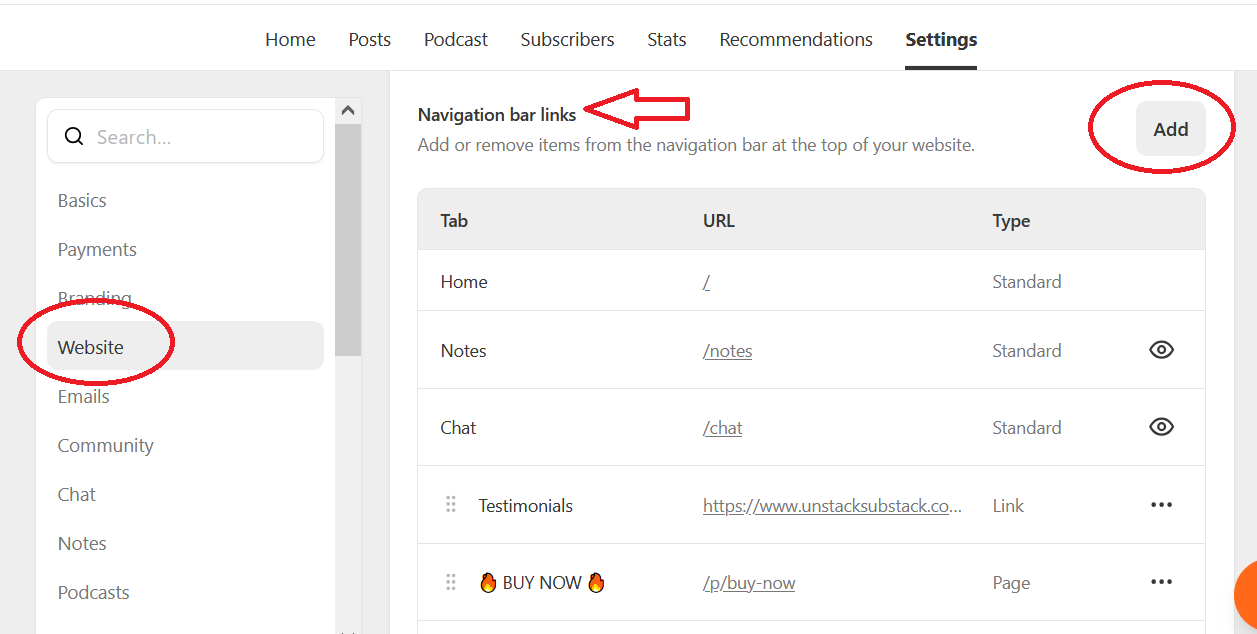Click the Add button
Viewport: 1257px width, 634px height.
click(1170, 128)
